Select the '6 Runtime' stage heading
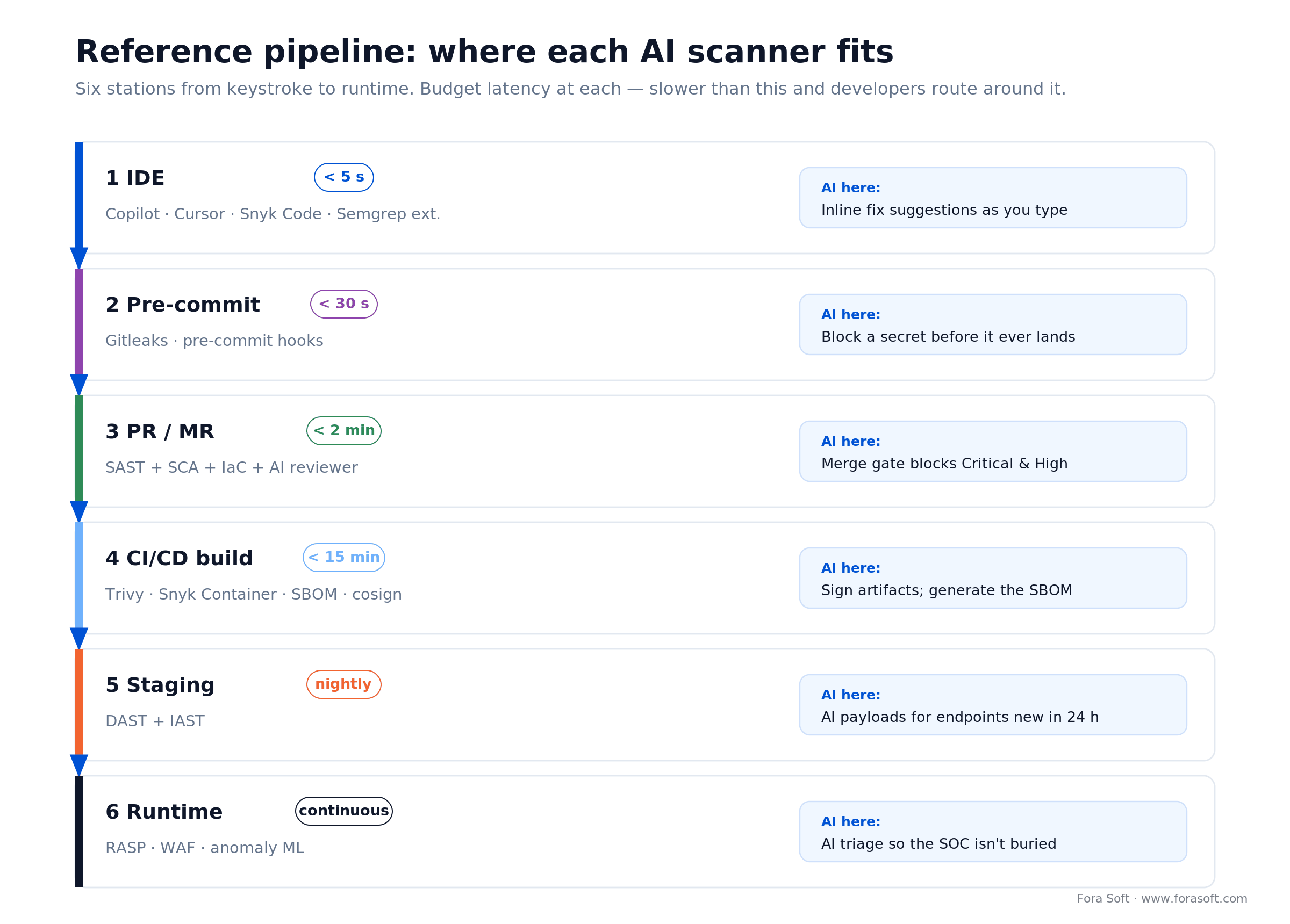Viewport: 1290px width, 924px height. (x=164, y=812)
